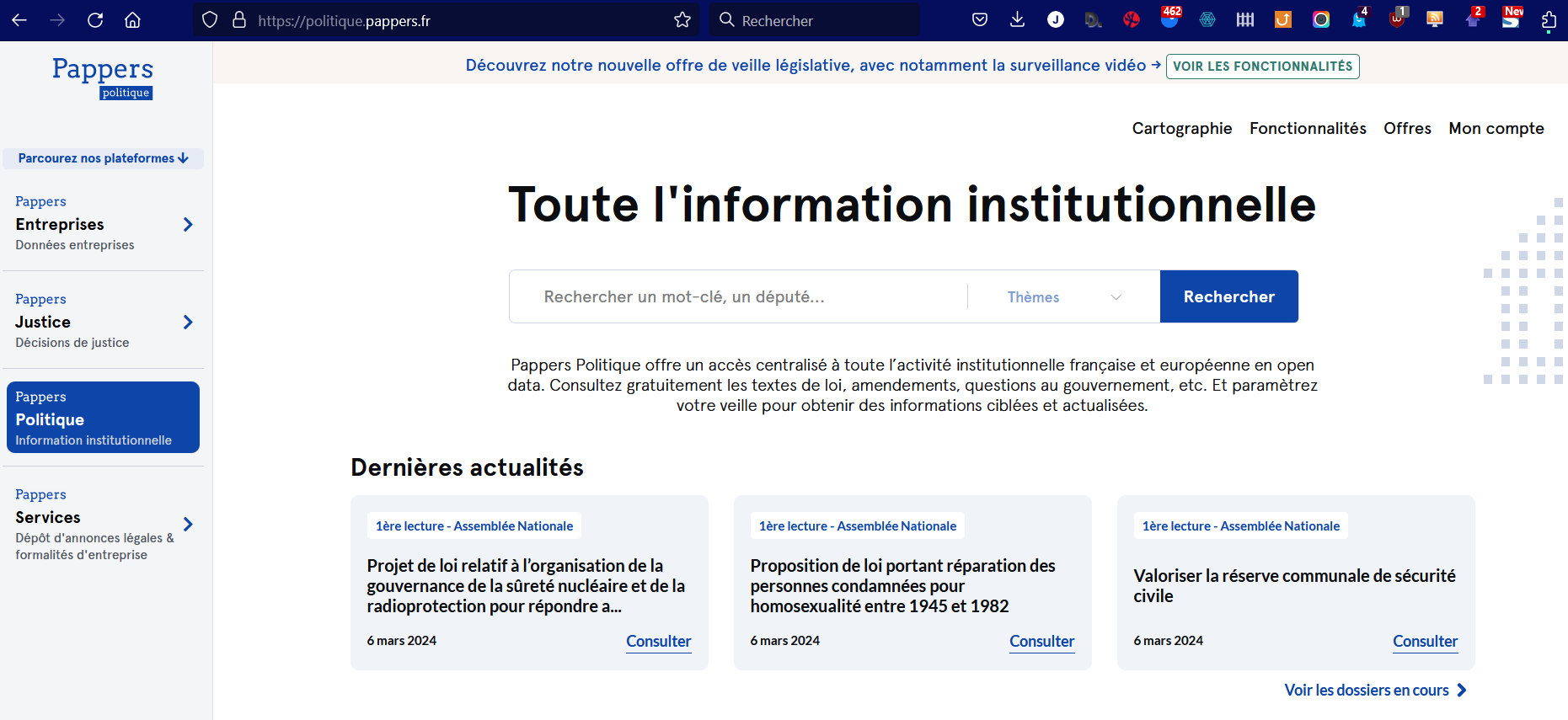Click the blue Rechercher button
The image size is (1568, 720).
(x=1229, y=296)
